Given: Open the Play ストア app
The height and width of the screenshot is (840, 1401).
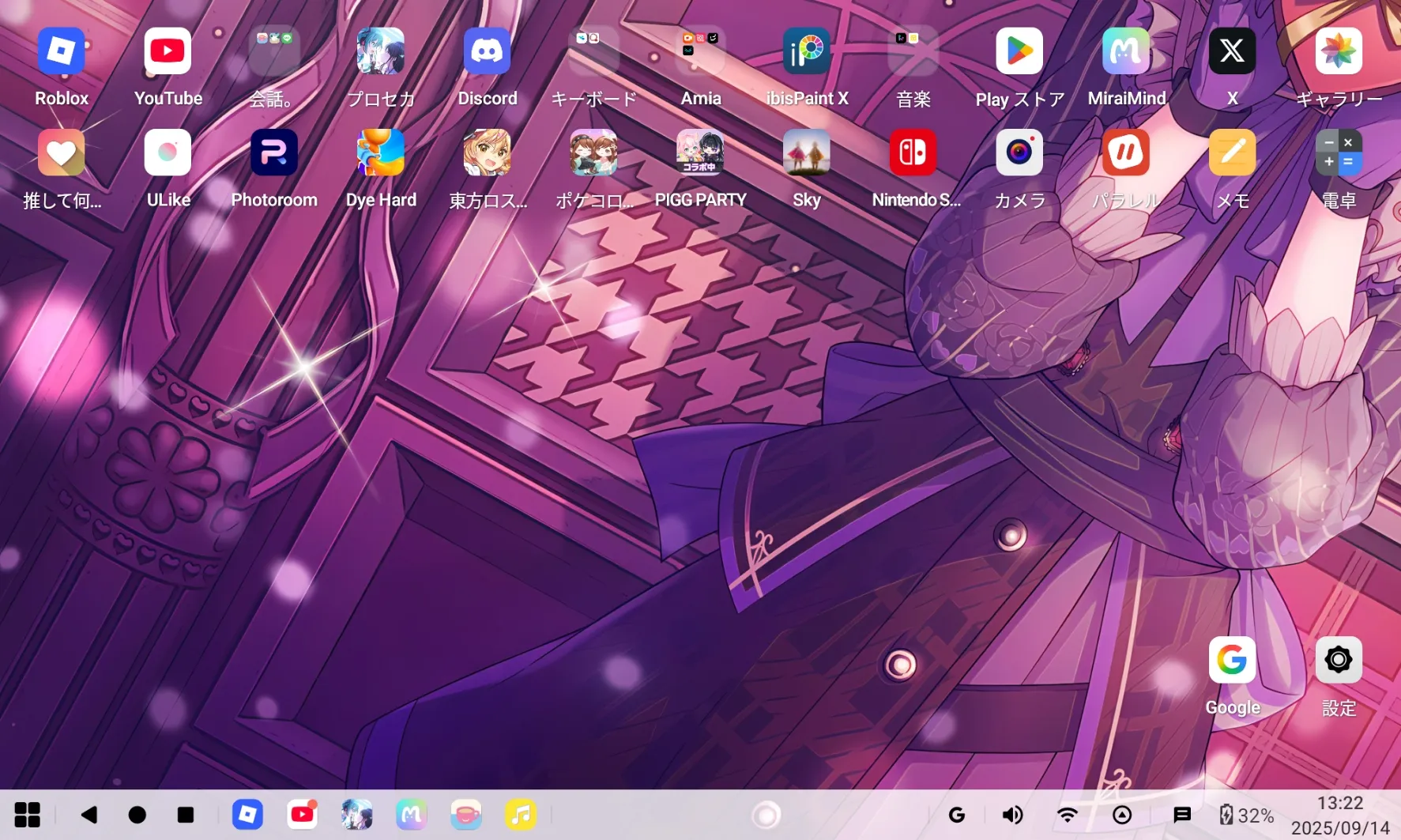Looking at the screenshot, I should coord(1019,51).
